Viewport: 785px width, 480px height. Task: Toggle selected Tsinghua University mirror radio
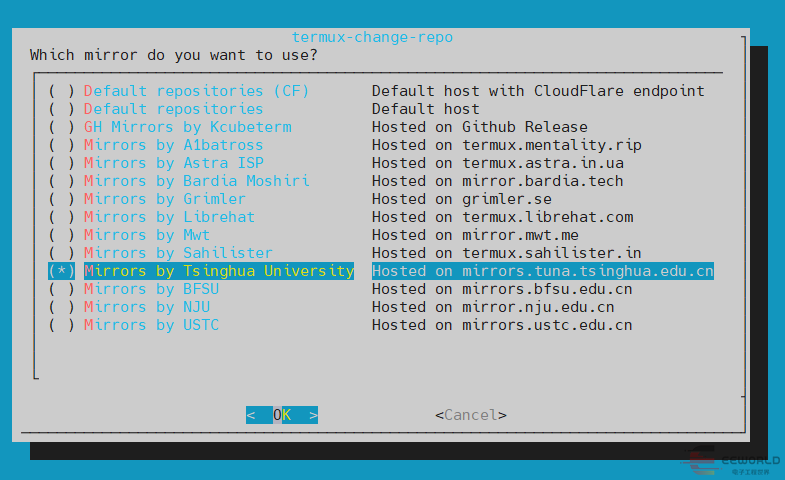[x=61, y=271]
